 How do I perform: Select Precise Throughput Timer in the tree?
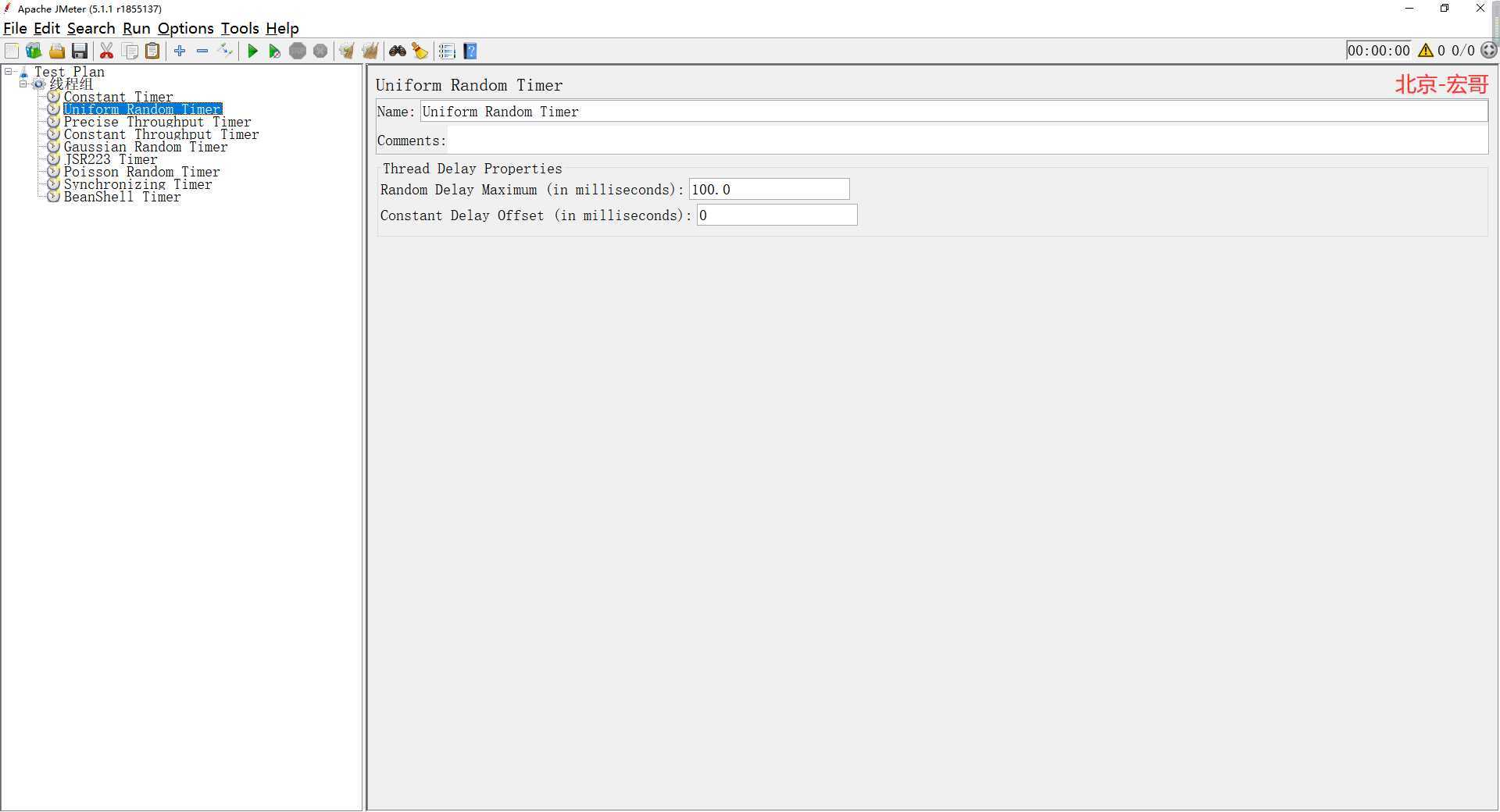pyautogui.click(x=157, y=122)
